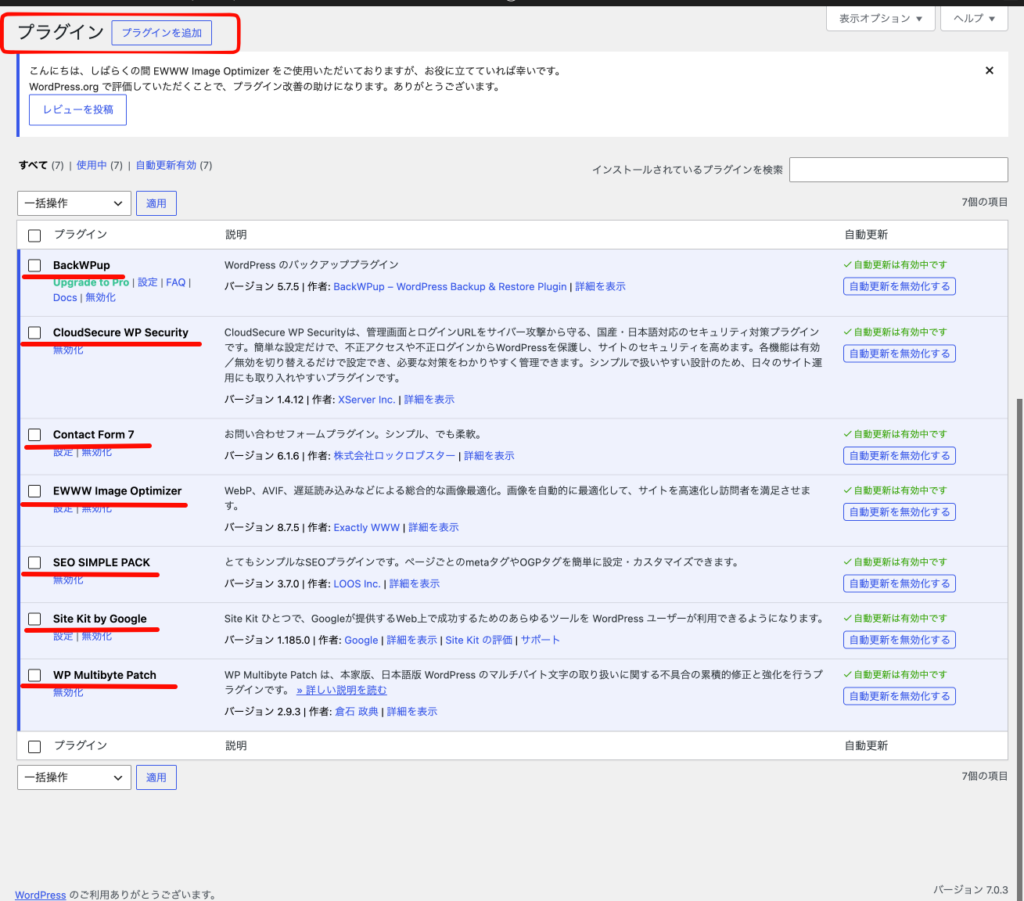1024x901 pixels.
Task: Check the BackWPup plugin checkbox
Action: [35, 265]
